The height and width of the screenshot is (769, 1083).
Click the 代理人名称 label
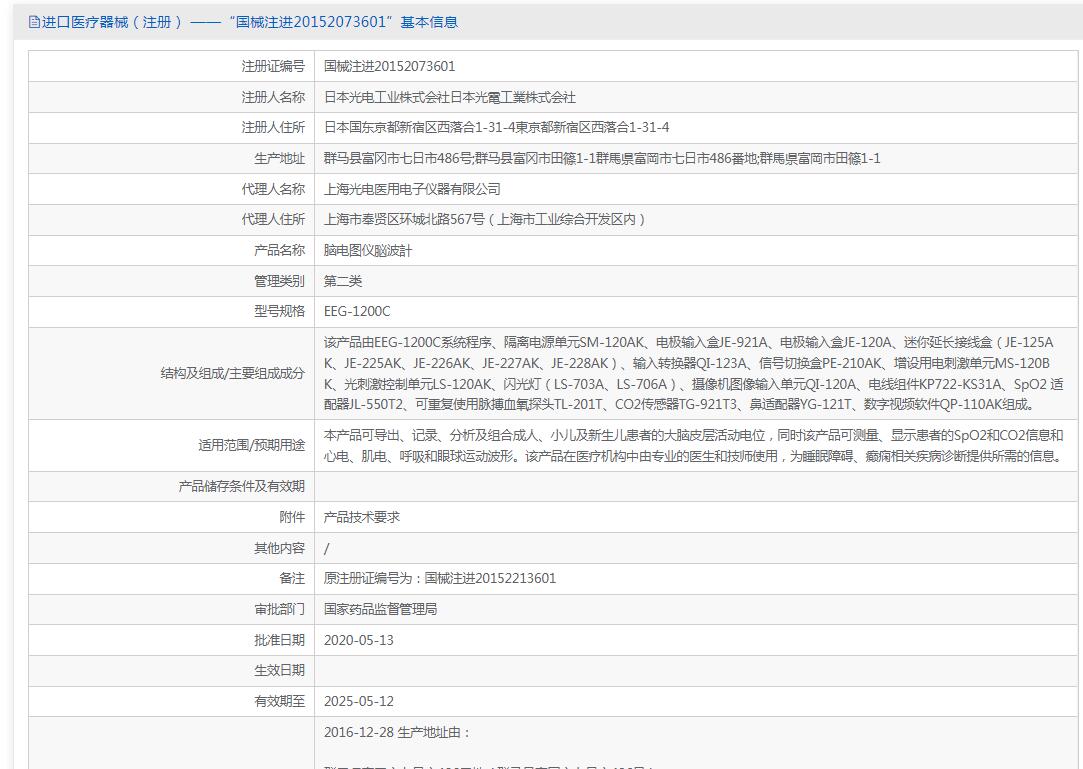click(273, 189)
